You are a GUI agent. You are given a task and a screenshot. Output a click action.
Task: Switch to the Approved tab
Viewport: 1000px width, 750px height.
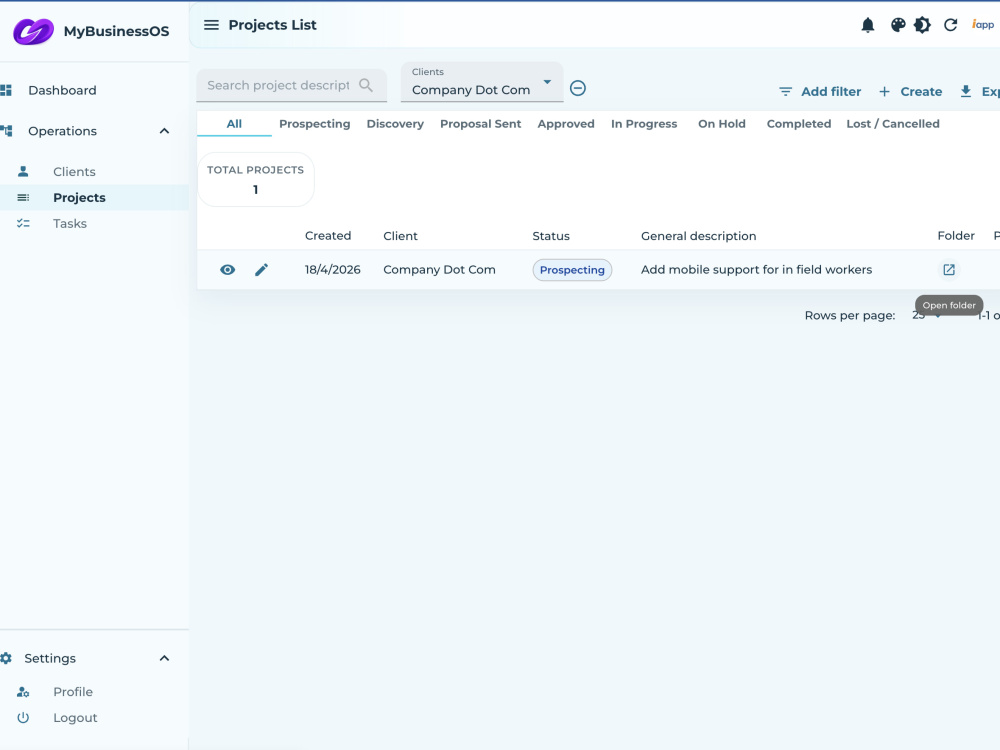566,124
